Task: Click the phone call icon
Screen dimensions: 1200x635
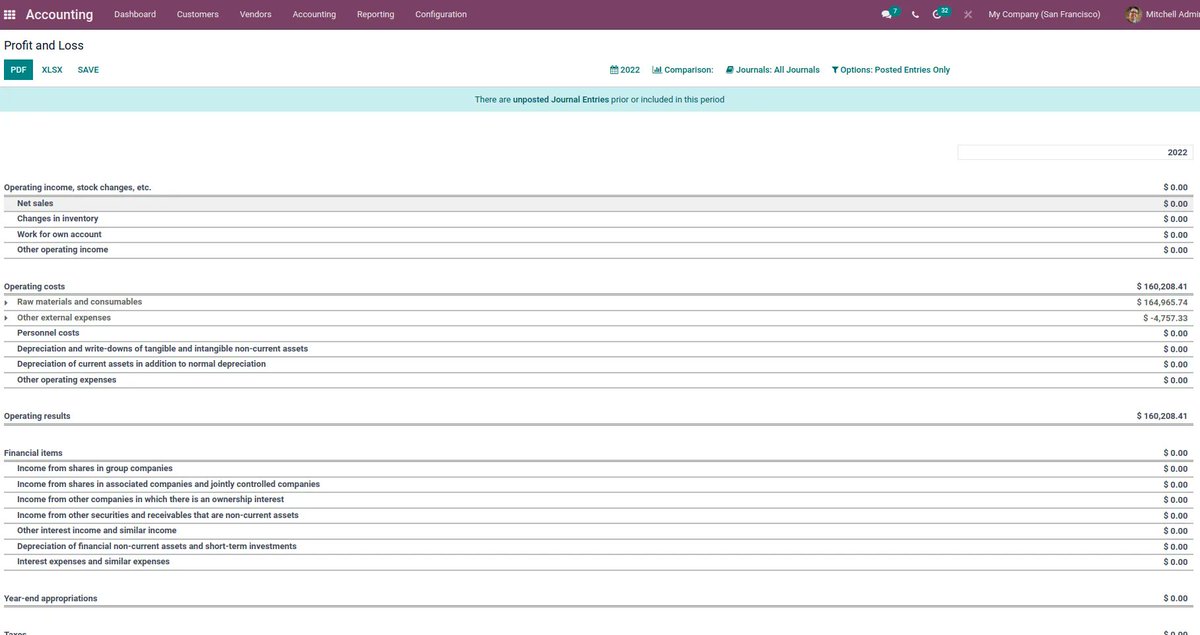Action: pyautogui.click(x=913, y=14)
